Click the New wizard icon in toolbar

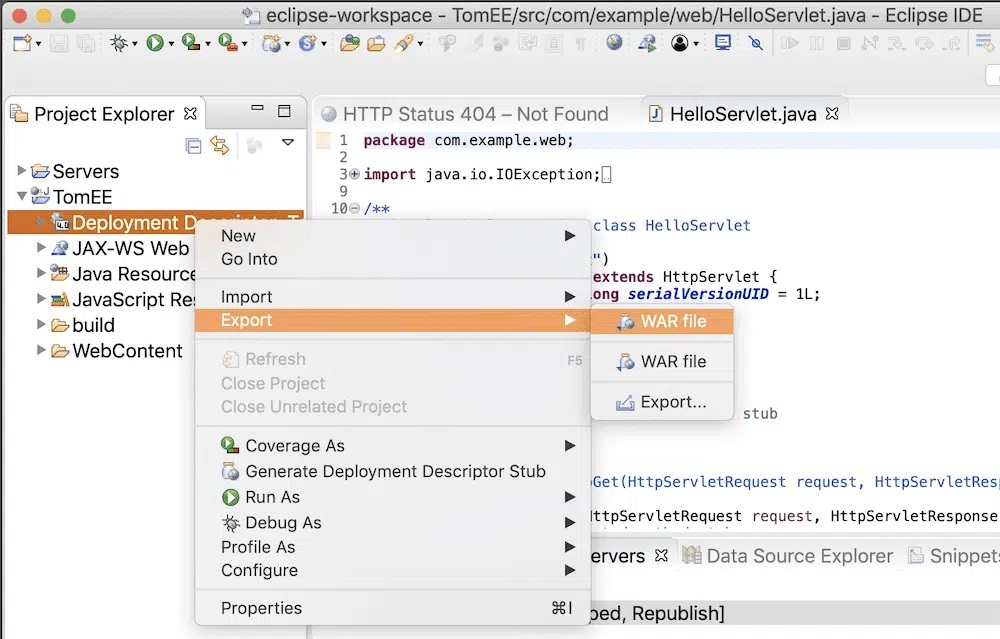coord(22,43)
